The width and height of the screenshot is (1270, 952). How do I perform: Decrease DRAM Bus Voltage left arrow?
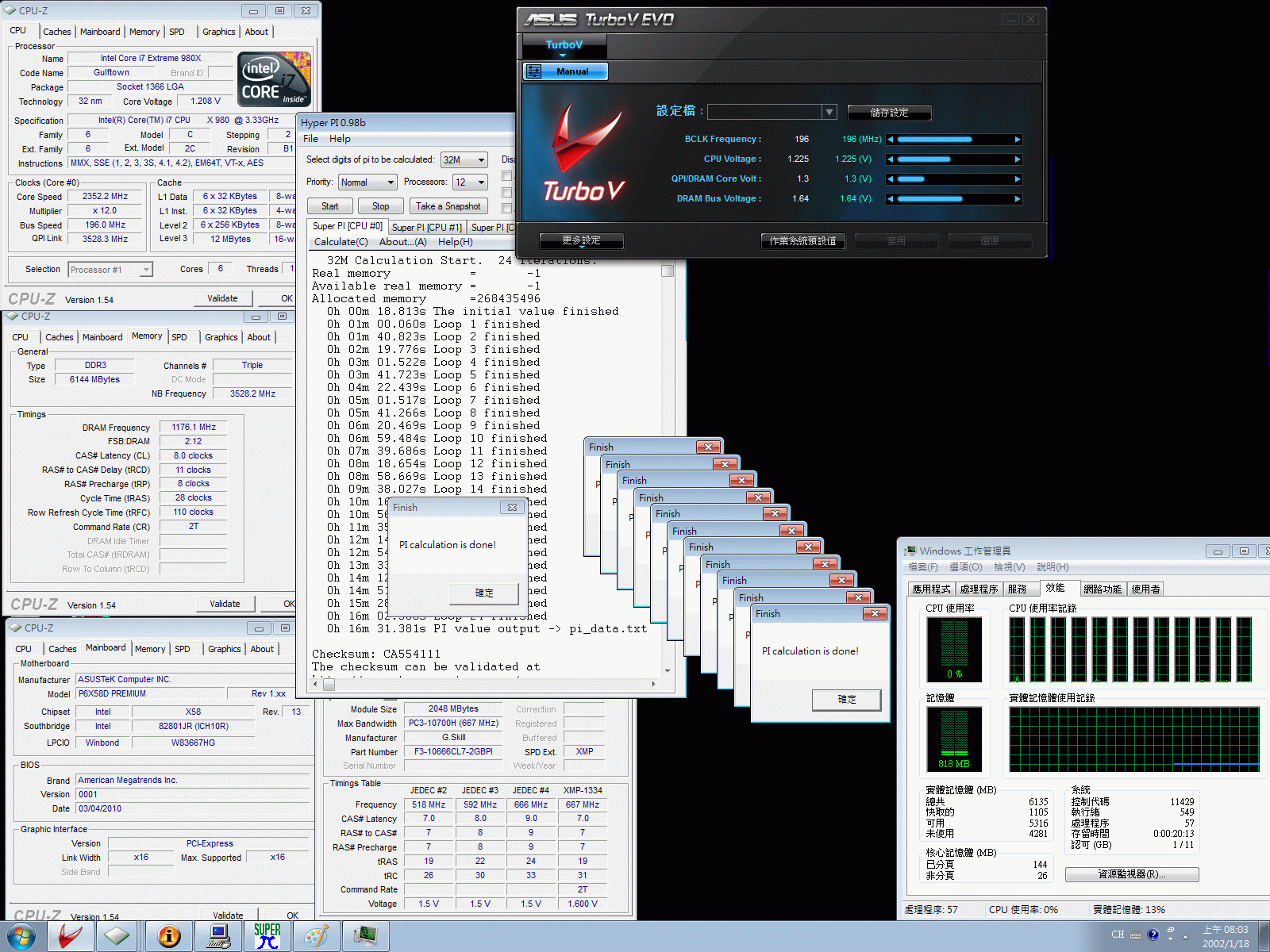click(891, 199)
